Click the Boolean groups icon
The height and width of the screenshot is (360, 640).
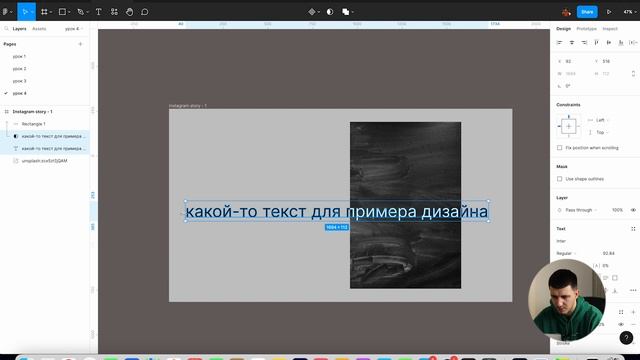point(346,12)
